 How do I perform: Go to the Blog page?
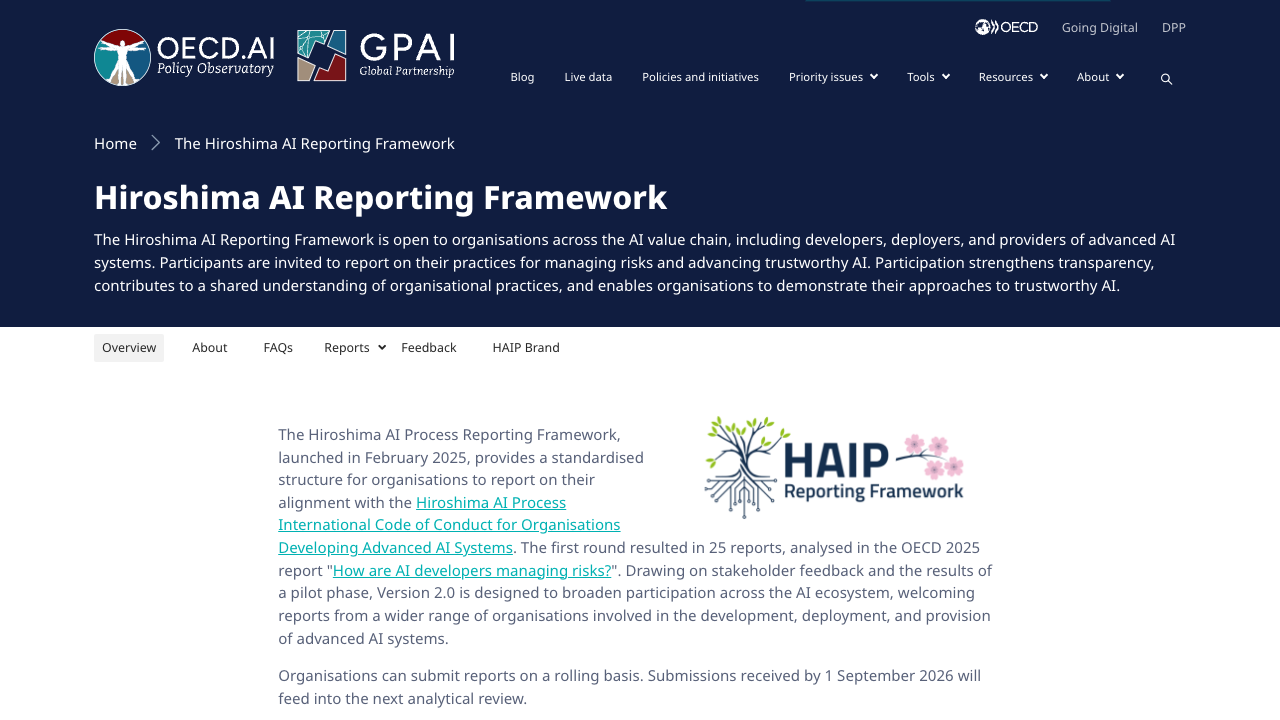tap(522, 77)
